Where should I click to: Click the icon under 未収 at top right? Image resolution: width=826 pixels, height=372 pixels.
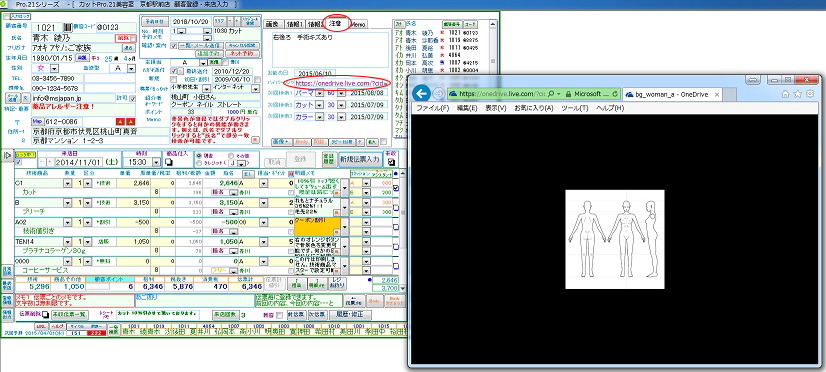[391, 162]
